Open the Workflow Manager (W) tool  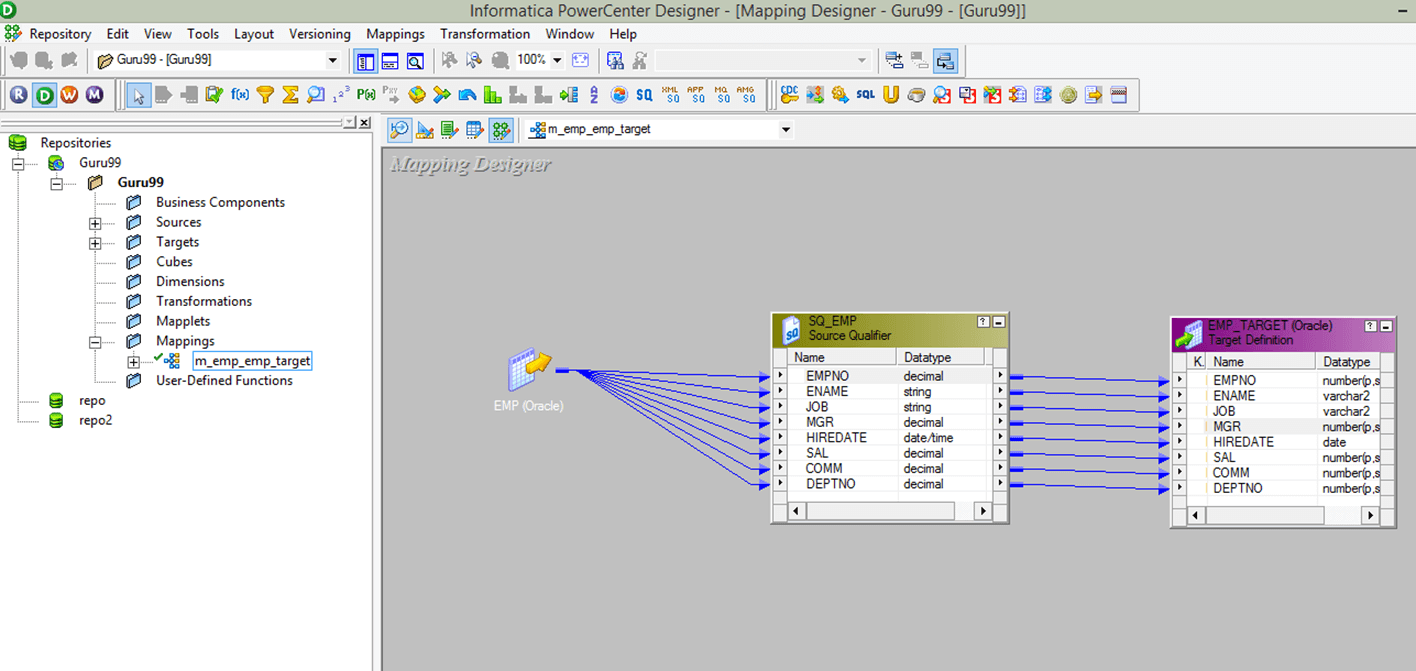(69, 95)
